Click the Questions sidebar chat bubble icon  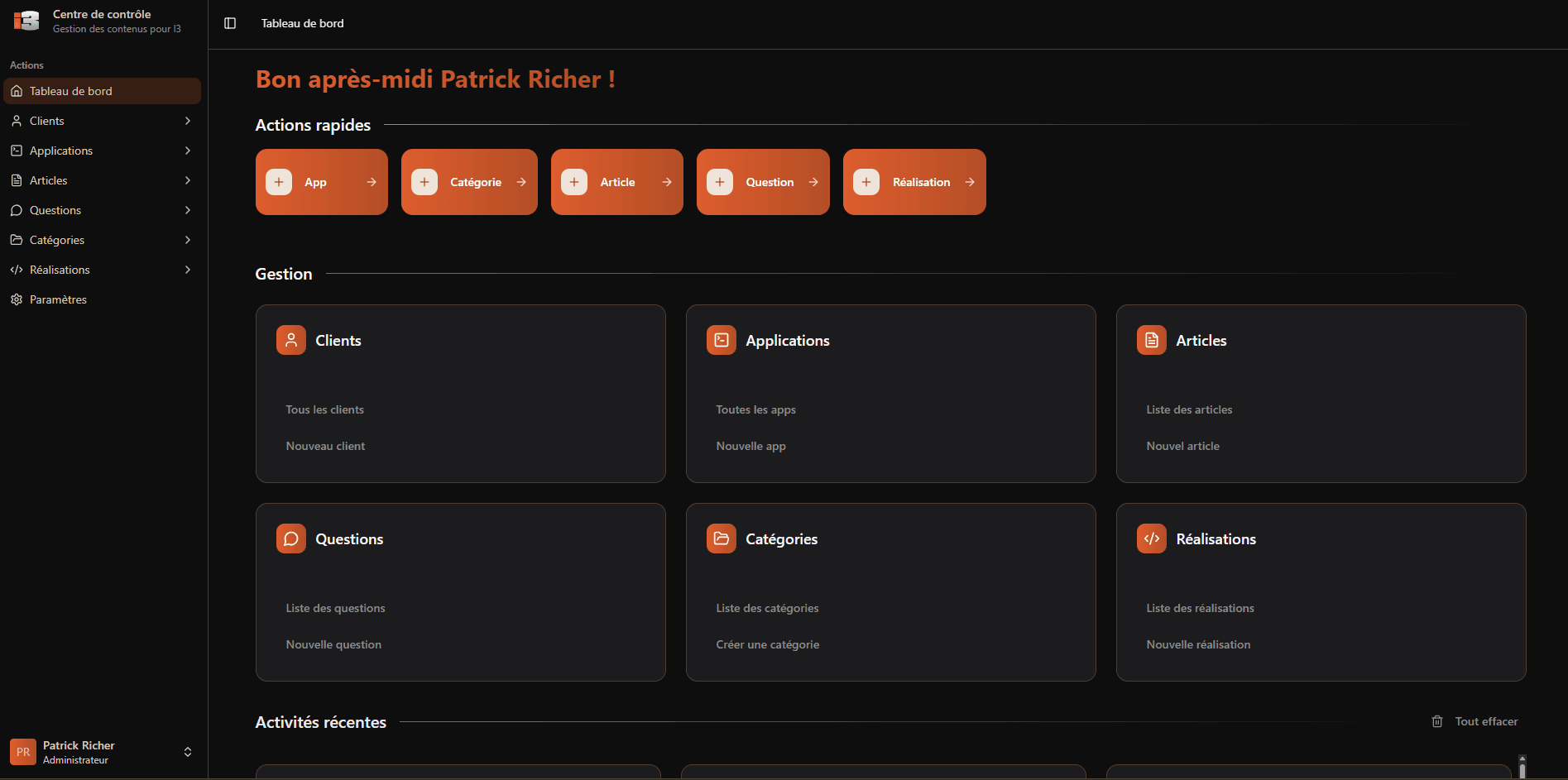click(17, 210)
